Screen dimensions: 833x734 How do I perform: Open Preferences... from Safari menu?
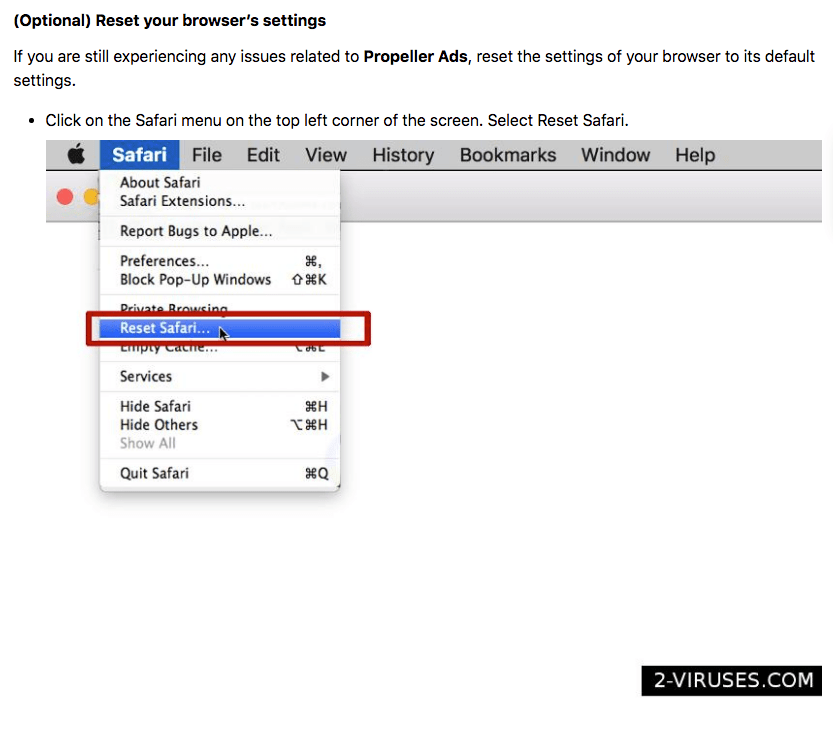219,261
